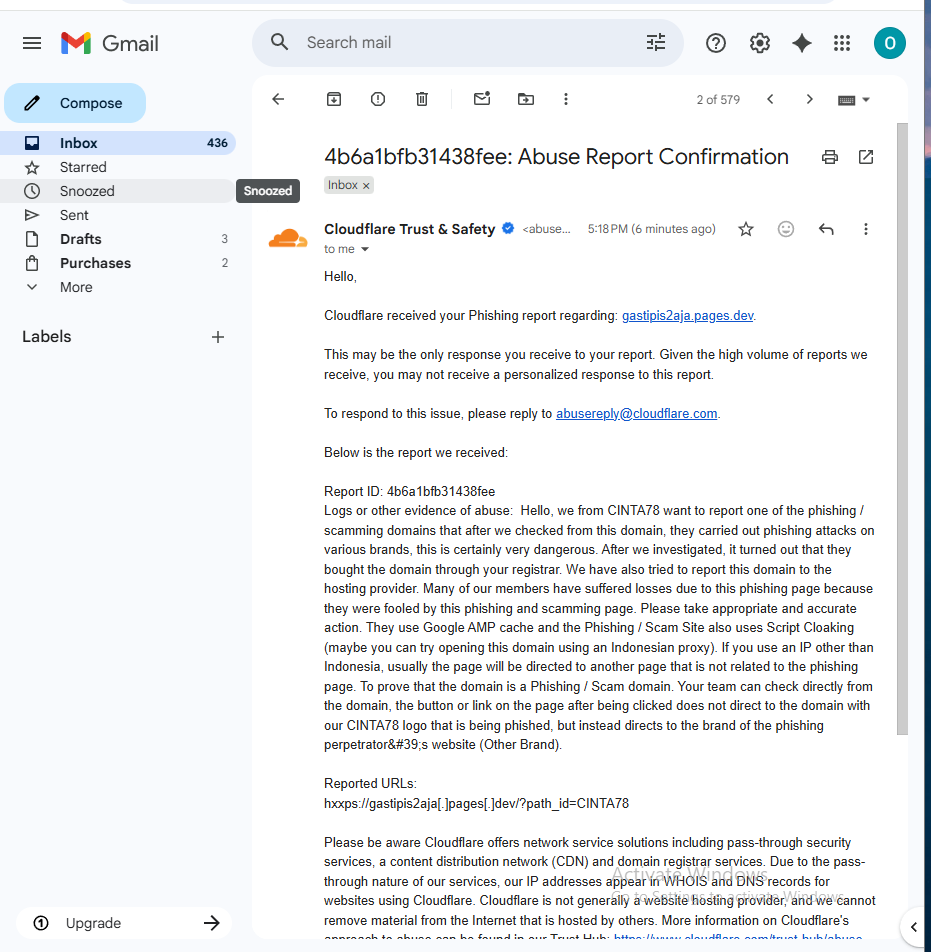Click the Compose button
This screenshot has height=952, width=931.
[x=75, y=103]
